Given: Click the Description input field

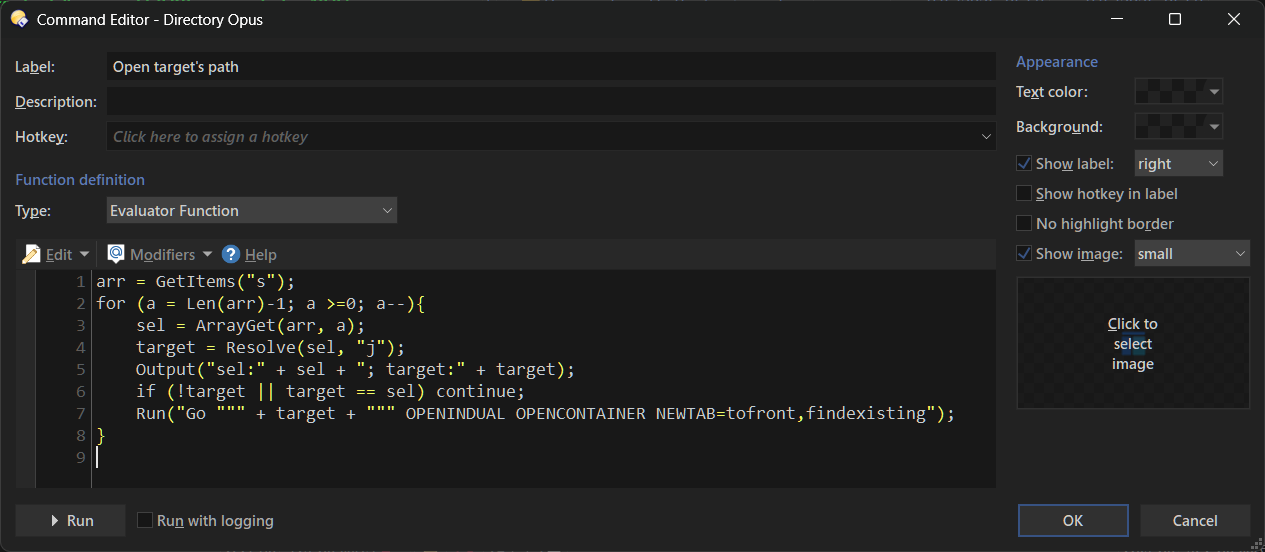Looking at the screenshot, I should [550, 101].
